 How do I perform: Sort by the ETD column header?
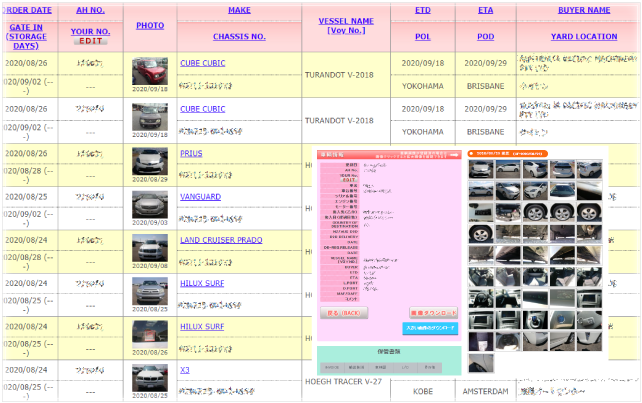tap(423, 10)
